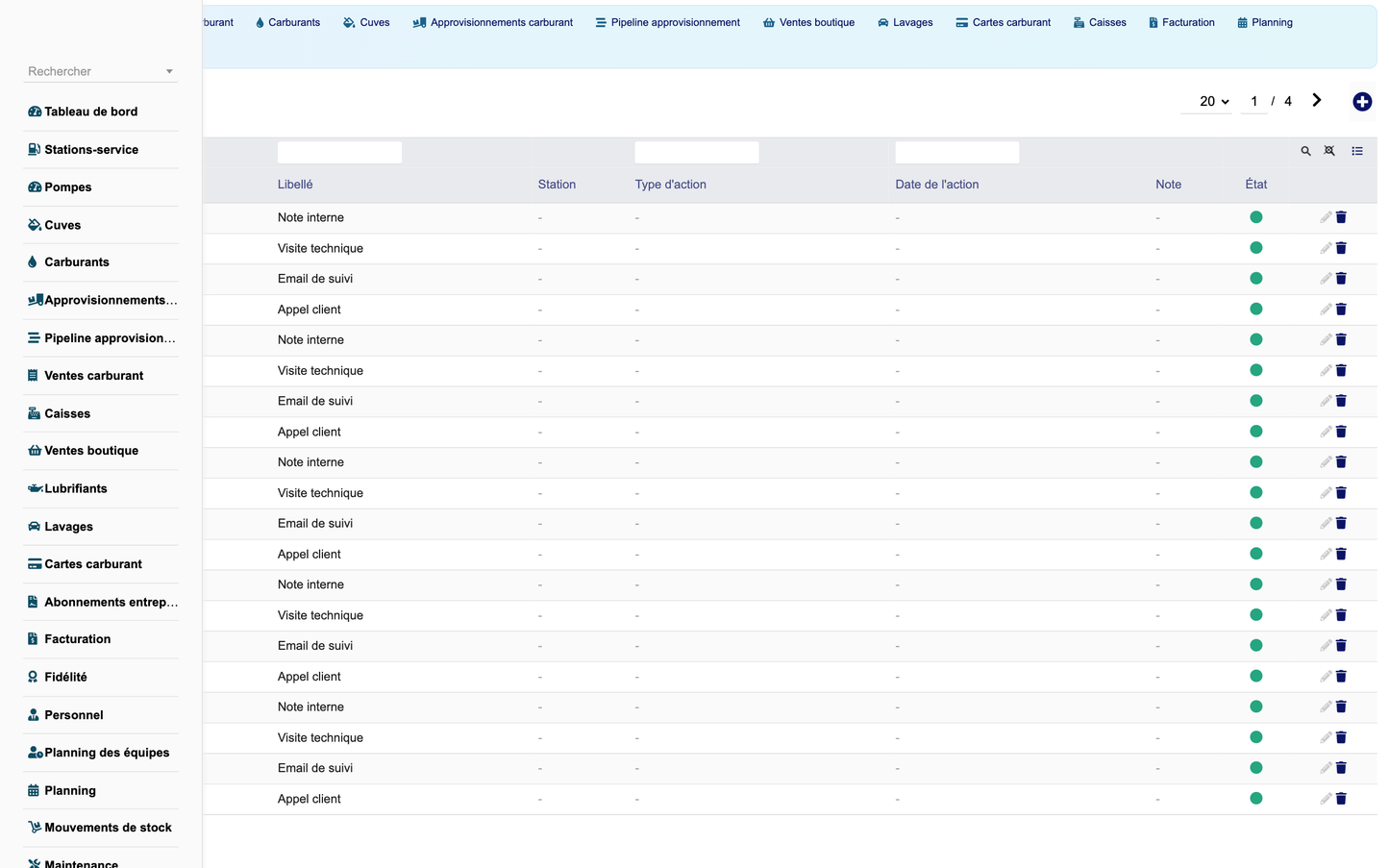Screen dimensions: 1389x868
Task: Click the Libellé filter input field
Action: (339, 152)
